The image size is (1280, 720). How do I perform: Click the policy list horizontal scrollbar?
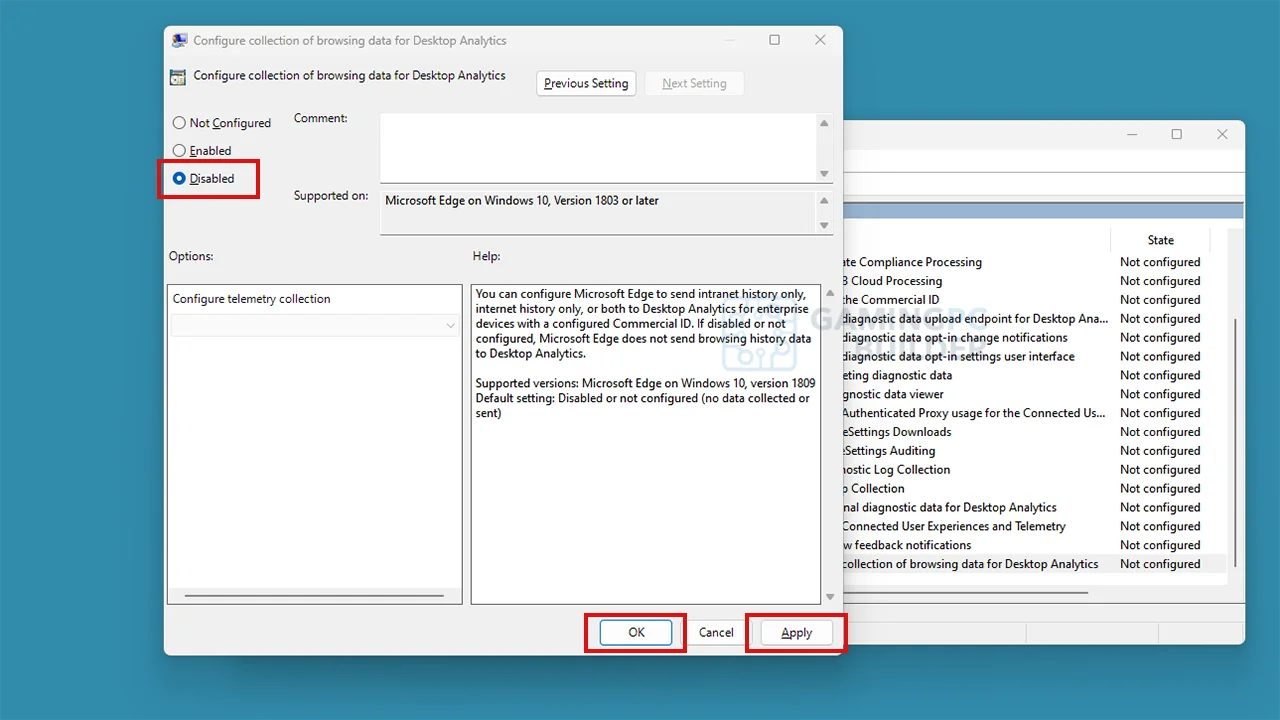965,592
